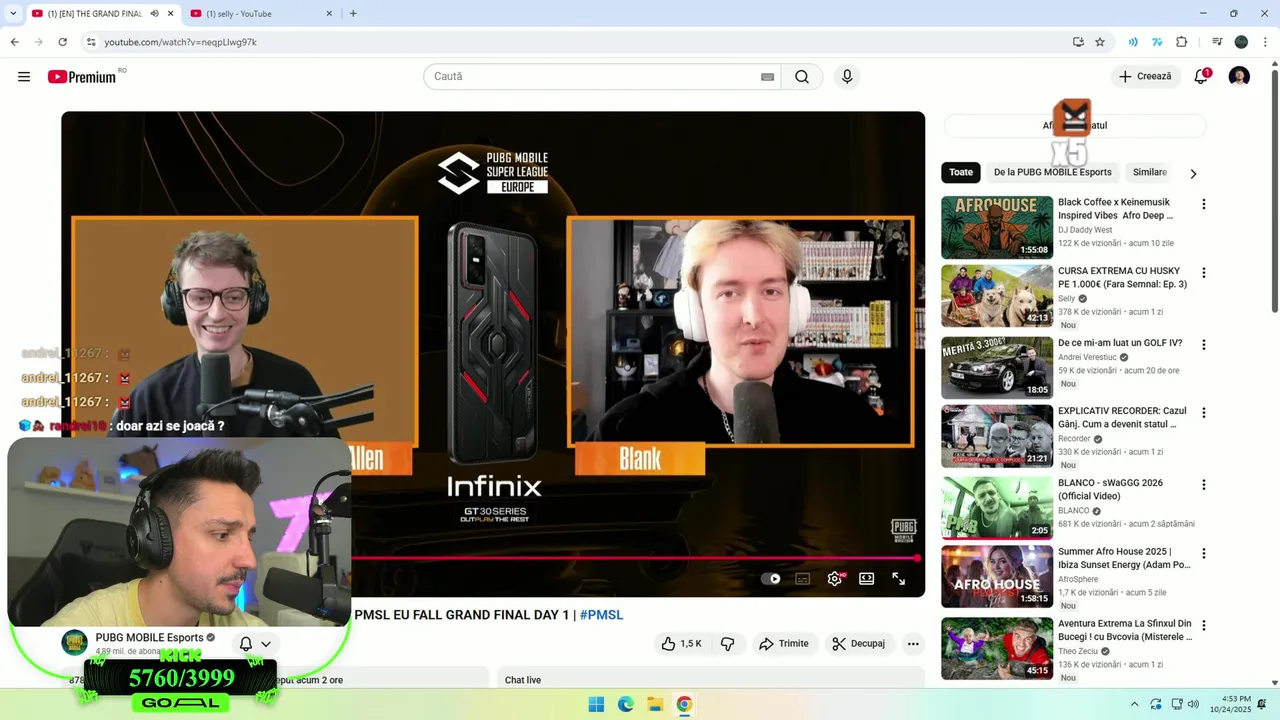Click the Trimite share button
Image resolution: width=1280 pixels, height=720 pixels.
pyautogui.click(x=784, y=644)
